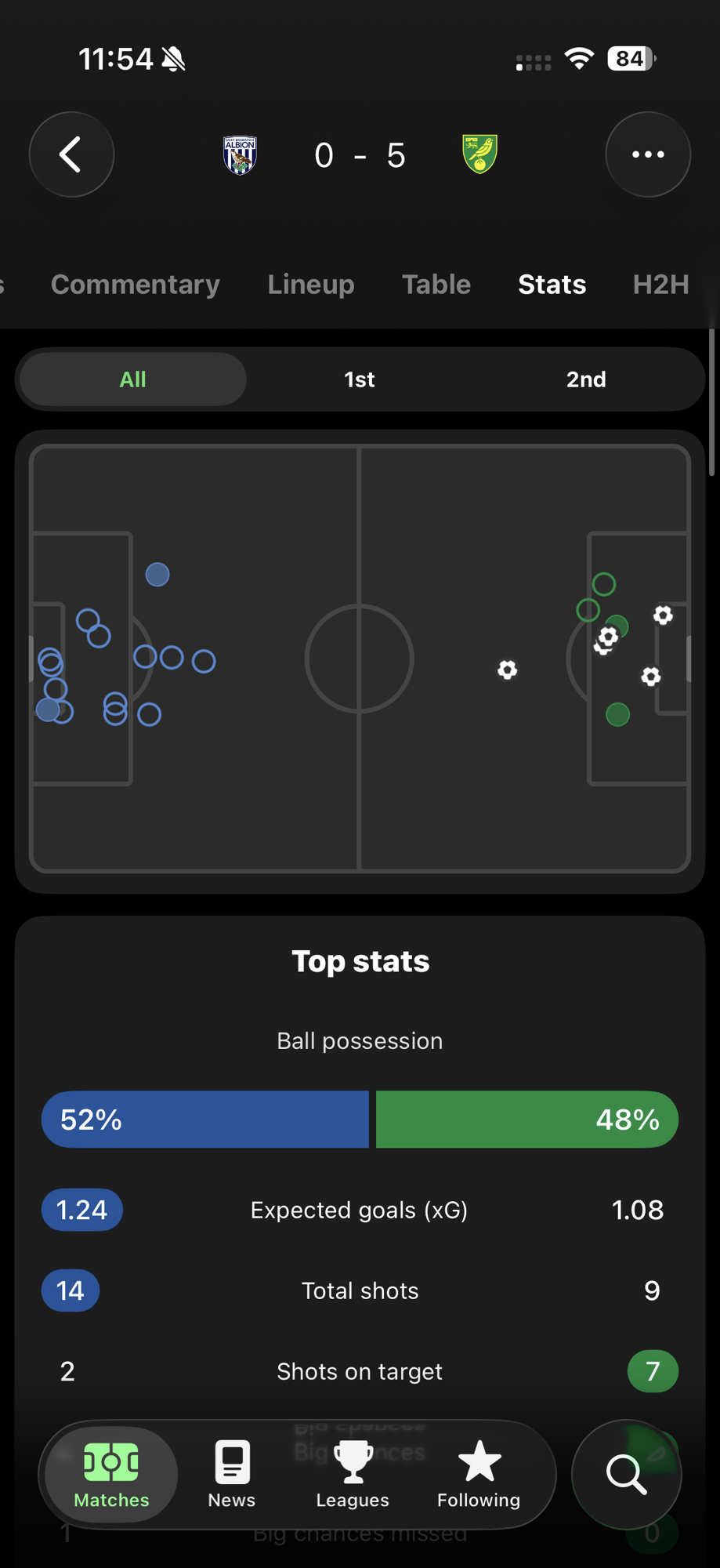Screen dimensions: 720x1568
Task: Switch to the H2H tab
Action: (660, 285)
